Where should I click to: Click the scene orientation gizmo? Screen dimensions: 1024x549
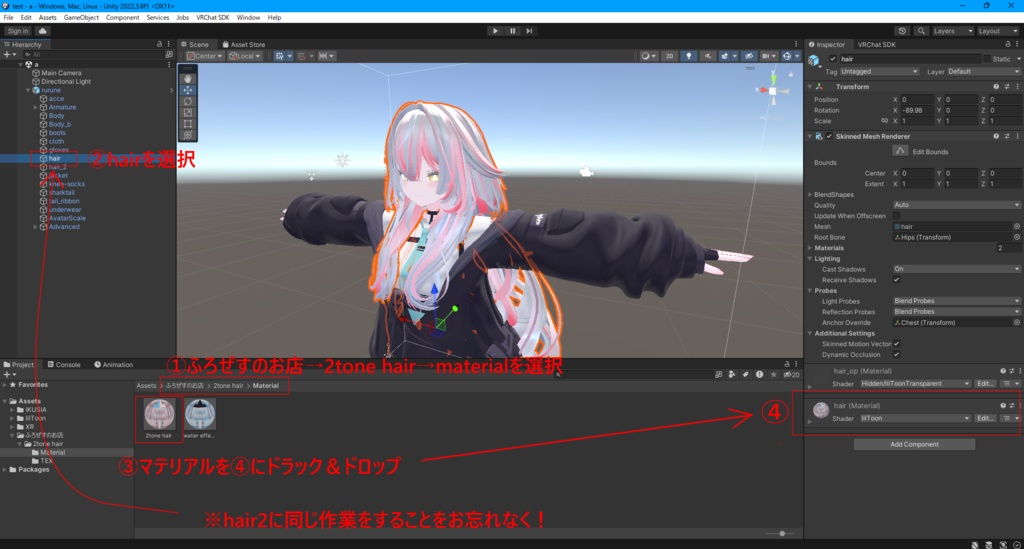[x=773, y=89]
